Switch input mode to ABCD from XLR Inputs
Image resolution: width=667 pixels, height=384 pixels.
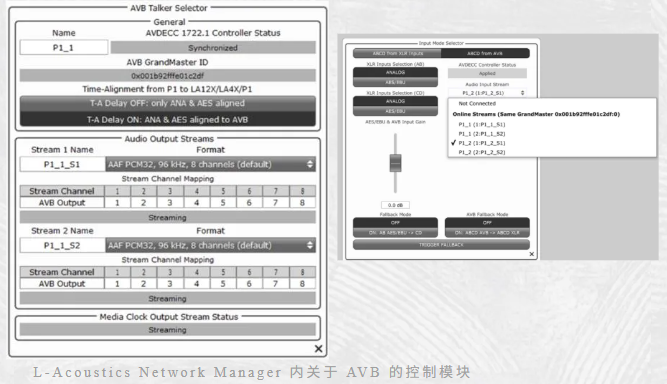[397, 53]
